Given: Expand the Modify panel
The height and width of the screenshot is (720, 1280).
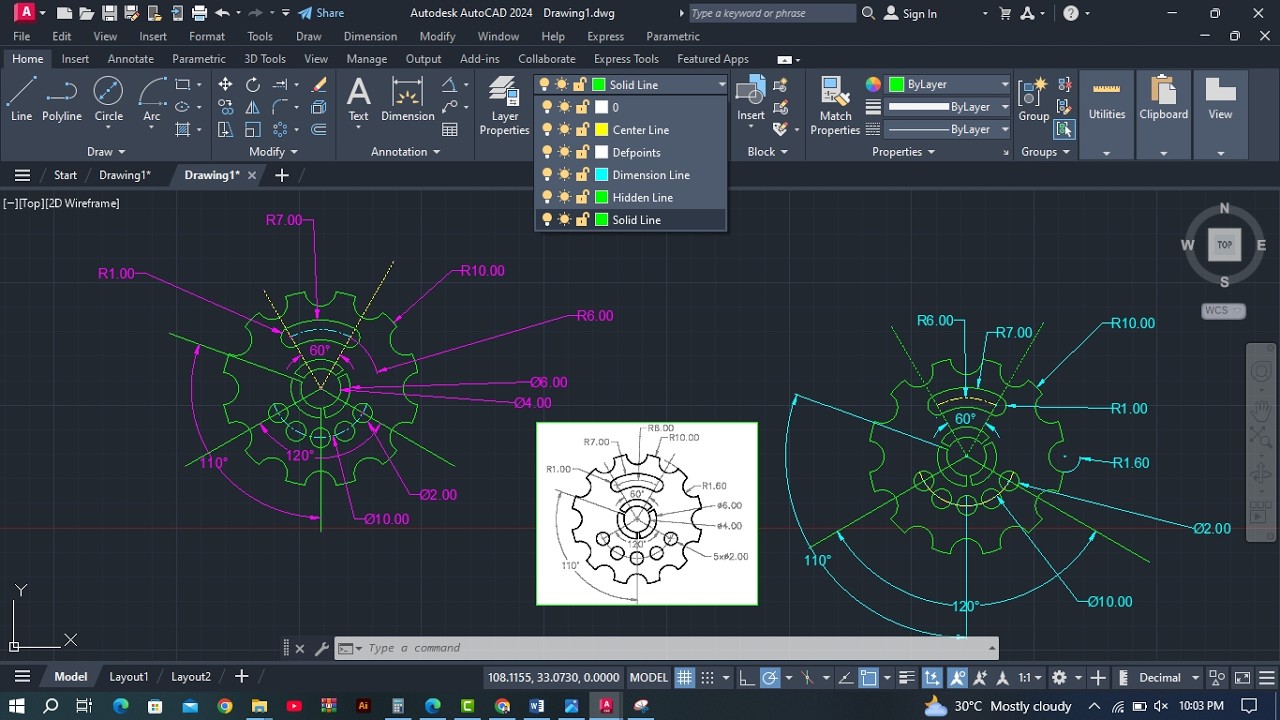Looking at the screenshot, I should 274,152.
